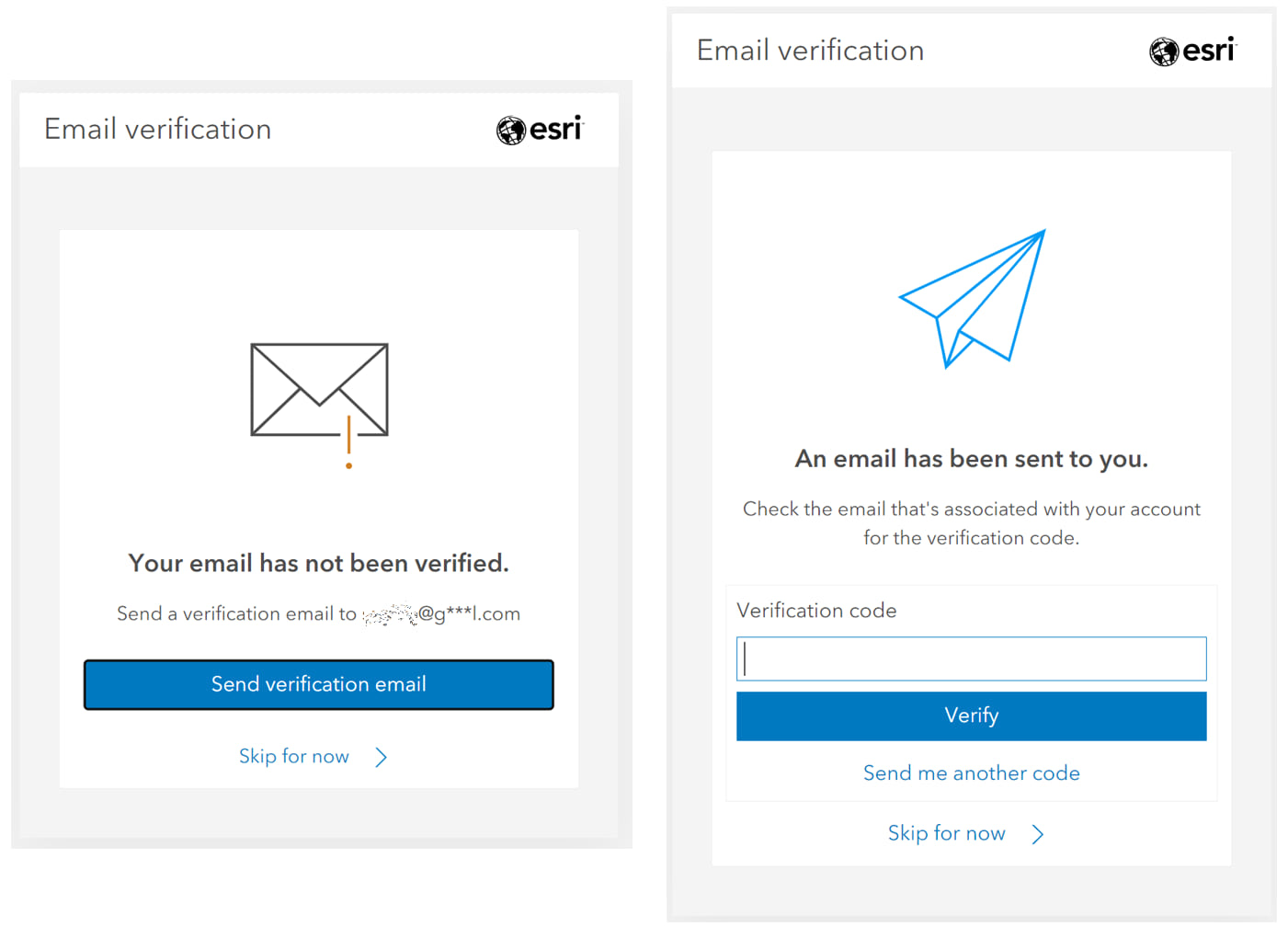Image resolution: width=1288 pixels, height=927 pixels.
Task: Click the Send verification email button
Action: tap(318, 684)
